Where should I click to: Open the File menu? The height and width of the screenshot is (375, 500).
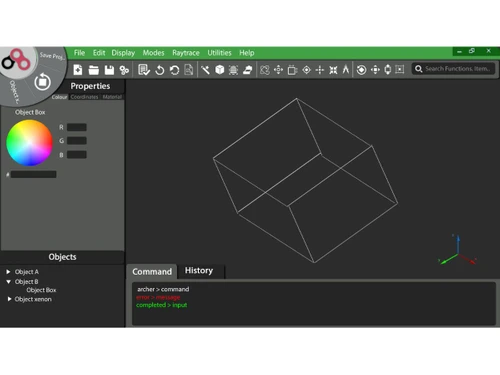click(79, 53)
